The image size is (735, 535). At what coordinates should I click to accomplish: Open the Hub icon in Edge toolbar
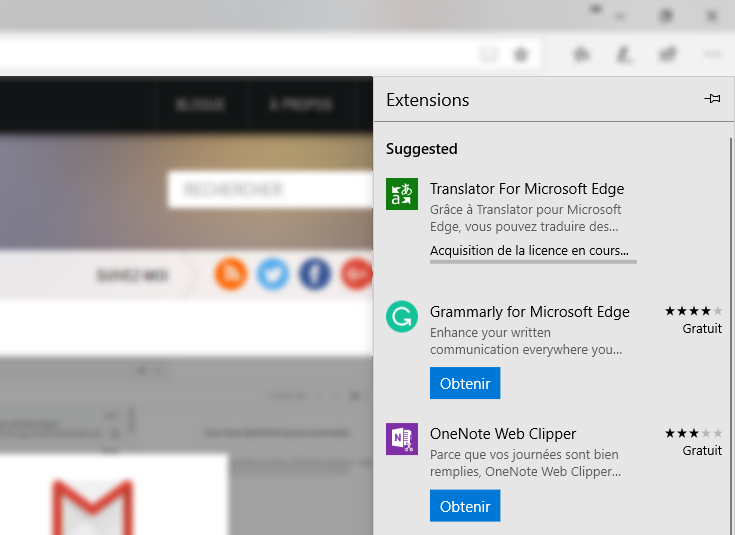[x=581, y=55]
